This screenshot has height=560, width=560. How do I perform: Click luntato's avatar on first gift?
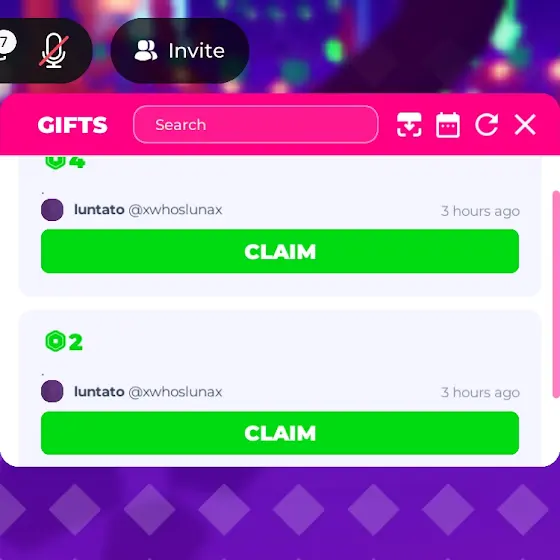click(x=52, y=210)
